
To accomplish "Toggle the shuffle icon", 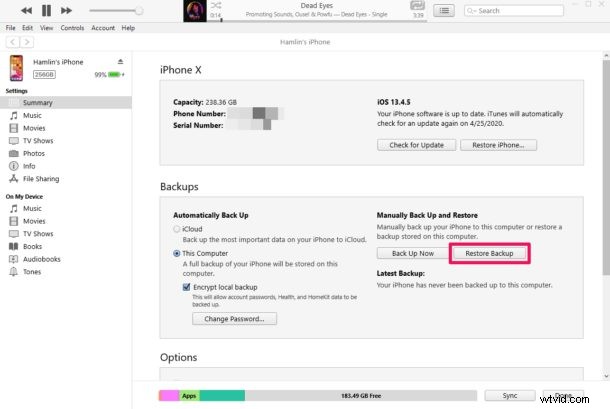I will tap(216, 5).
